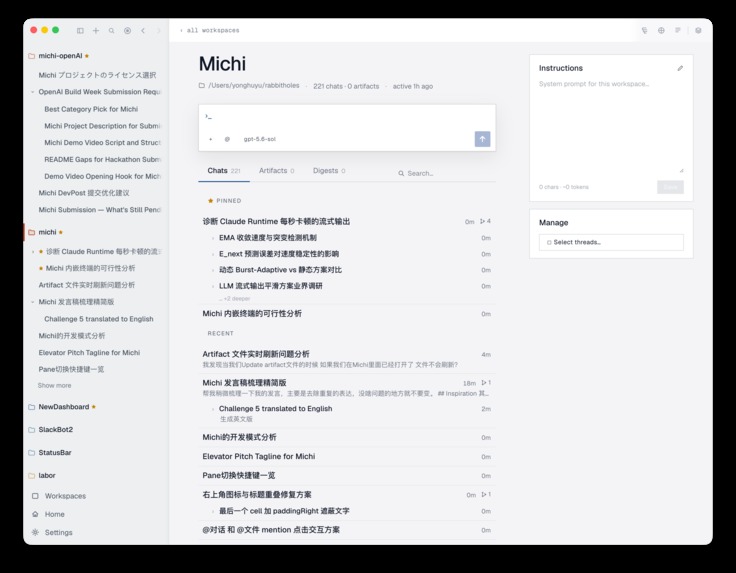Click the Search field in the chats list
Viewport: 736px width, 573px height.
(446, 173)
